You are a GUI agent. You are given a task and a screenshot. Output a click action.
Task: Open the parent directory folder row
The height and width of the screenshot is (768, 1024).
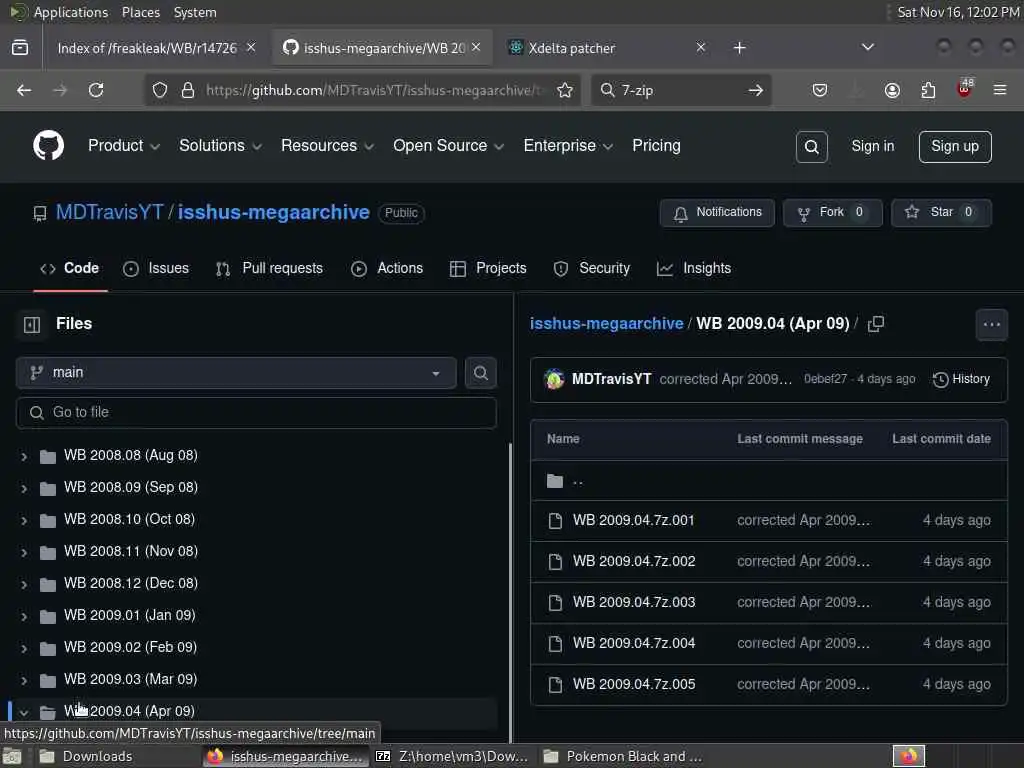pyautogui.click(x=769, y=481)
